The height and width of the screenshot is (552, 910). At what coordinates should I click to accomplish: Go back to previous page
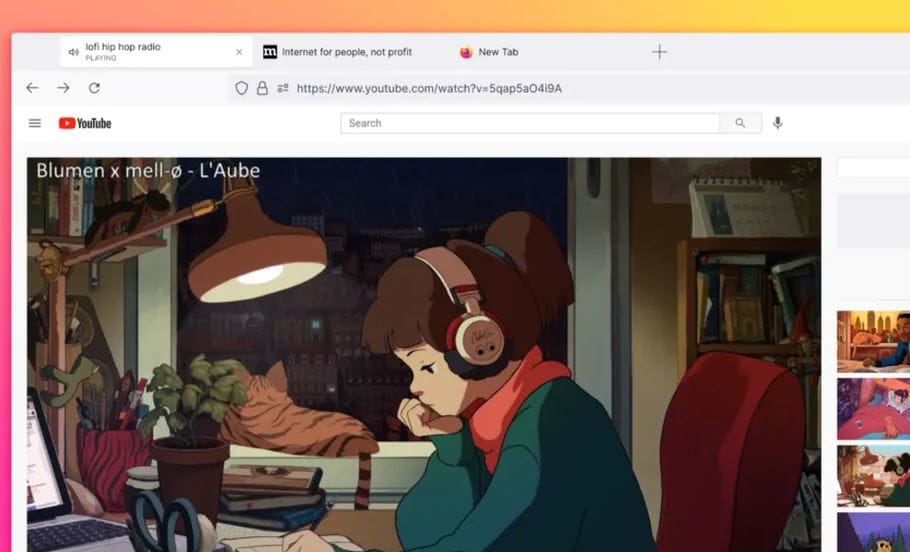[x=32, y=88]
